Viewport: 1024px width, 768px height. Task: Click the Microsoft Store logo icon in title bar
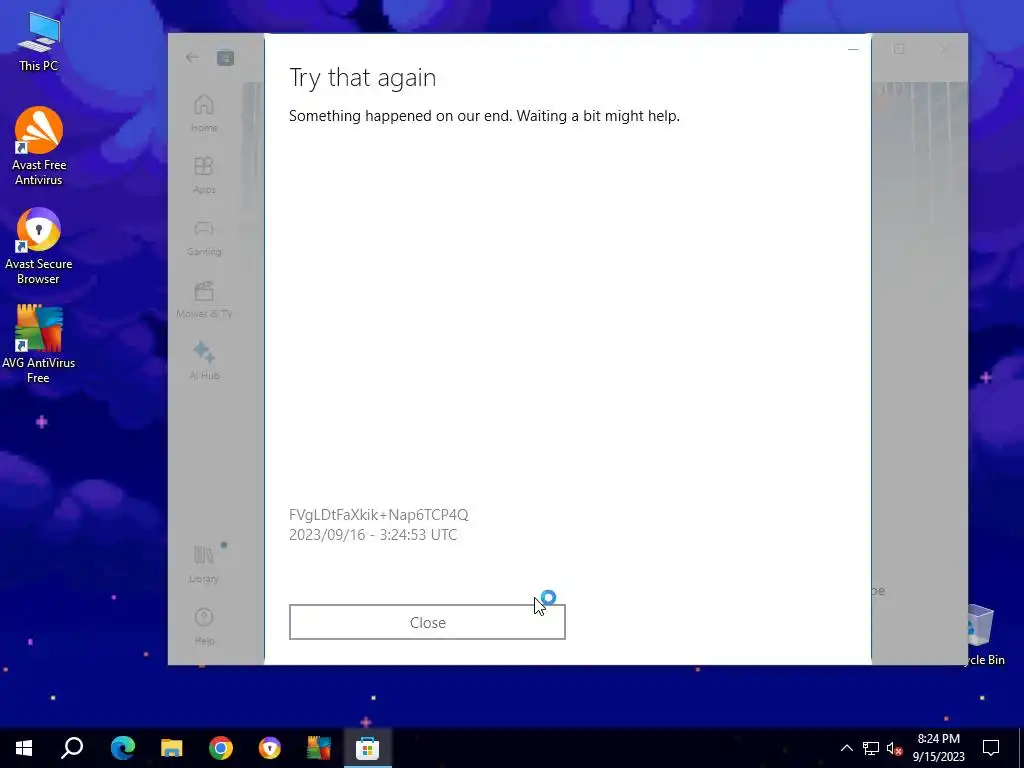[x=225, y=57]
